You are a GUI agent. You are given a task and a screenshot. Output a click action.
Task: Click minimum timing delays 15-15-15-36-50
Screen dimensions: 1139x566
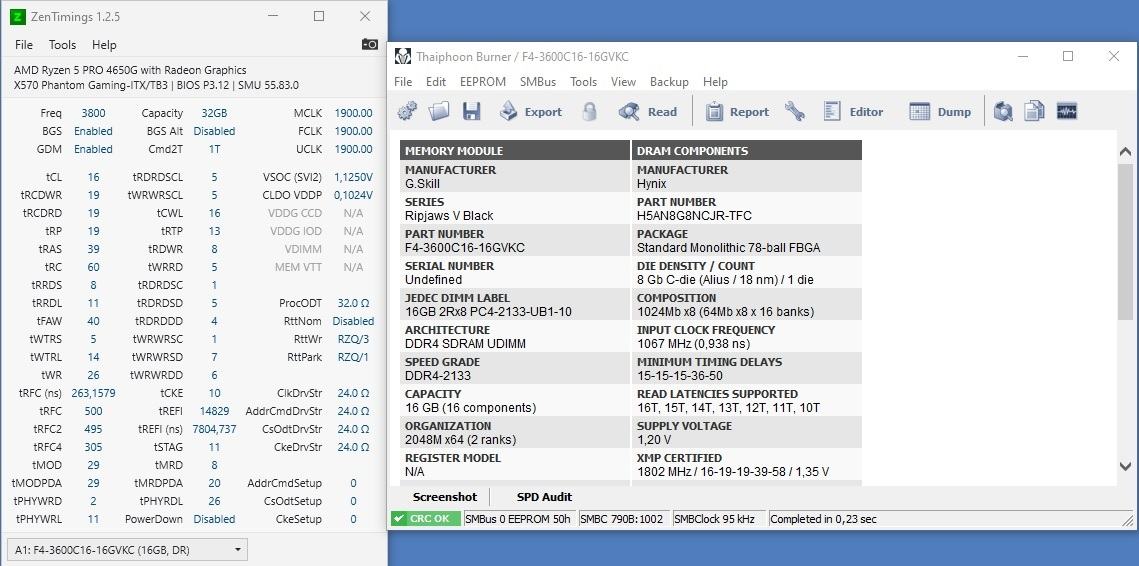[x=680, y=376]
